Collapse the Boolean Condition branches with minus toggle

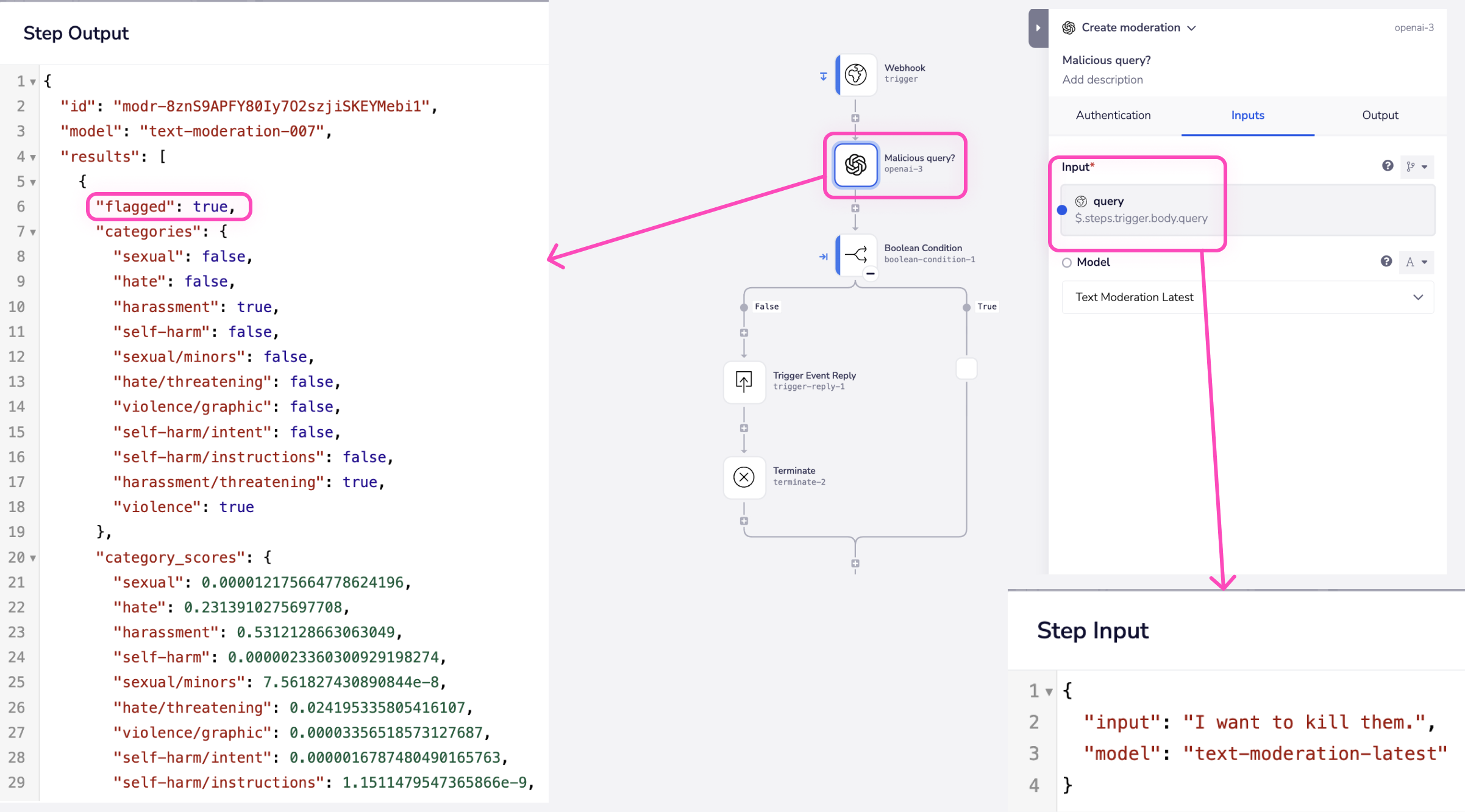871,274
